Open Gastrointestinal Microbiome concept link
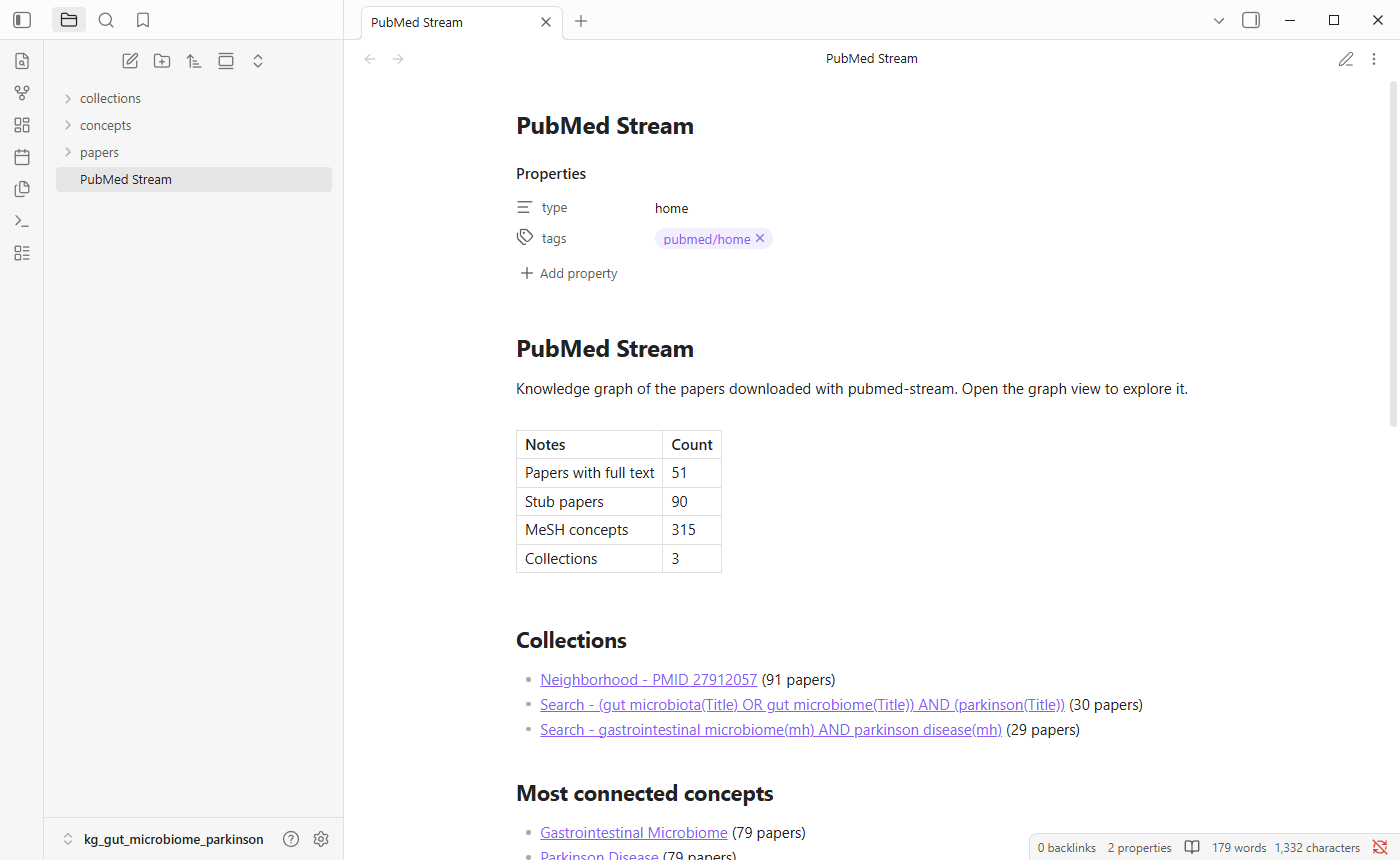The height and width of the screenshot is (860, 1400). pos(634,832)
